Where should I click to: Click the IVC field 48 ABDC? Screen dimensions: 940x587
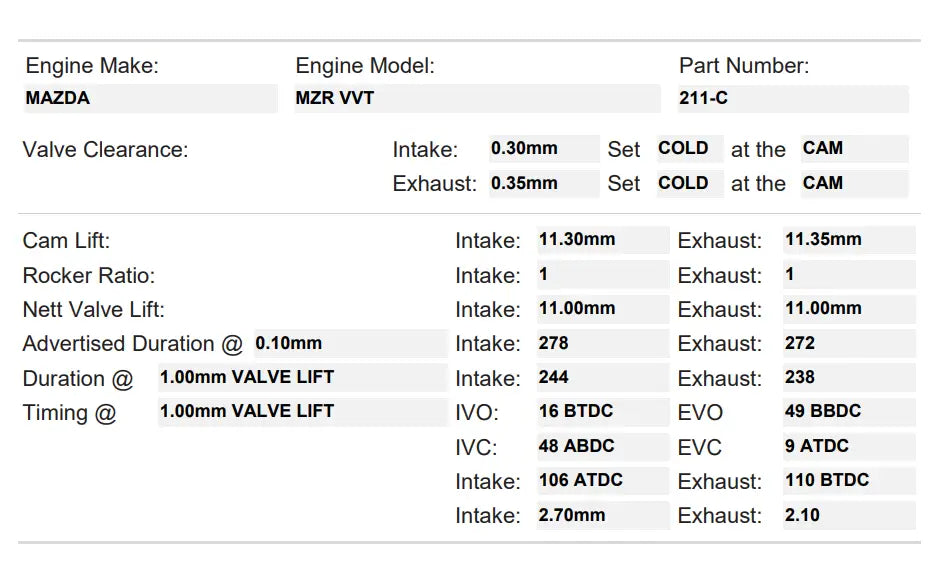pyautogui.click(x=602, y=447)
